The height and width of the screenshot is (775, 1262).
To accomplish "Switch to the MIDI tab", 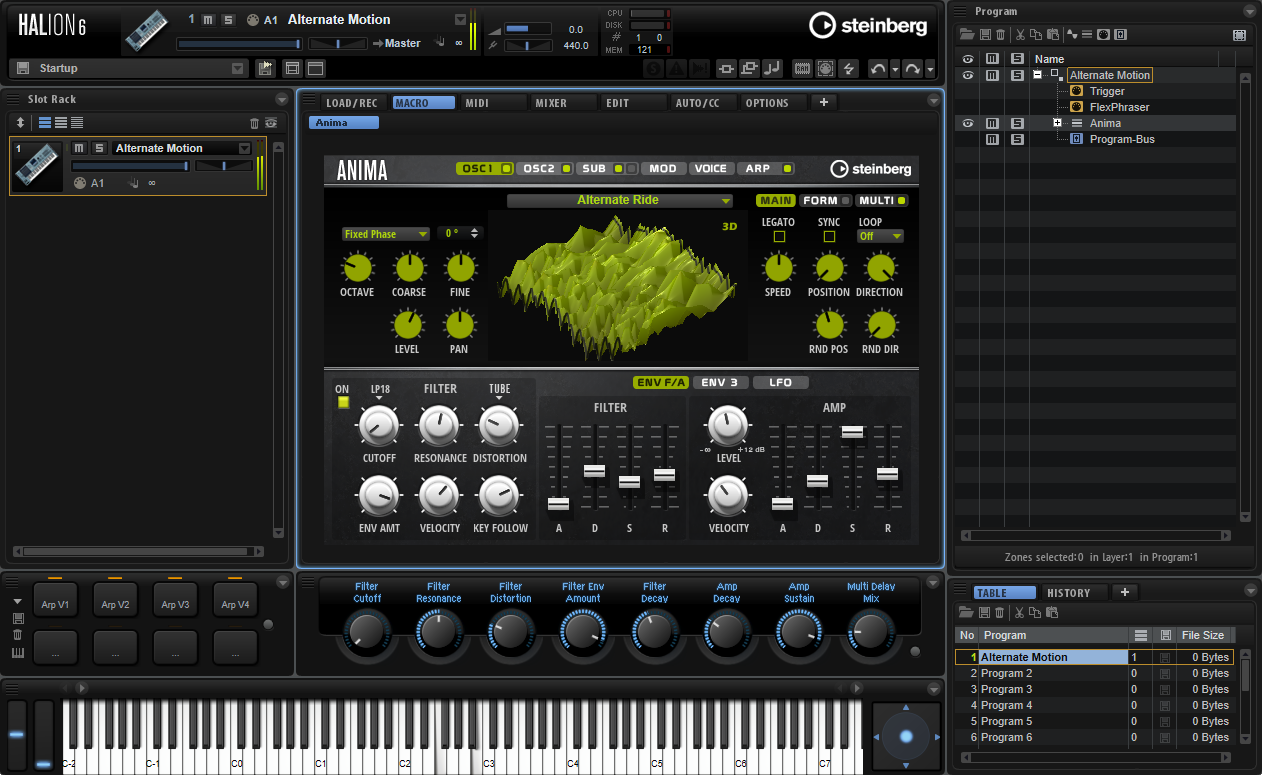I will (x=492, y=103).
